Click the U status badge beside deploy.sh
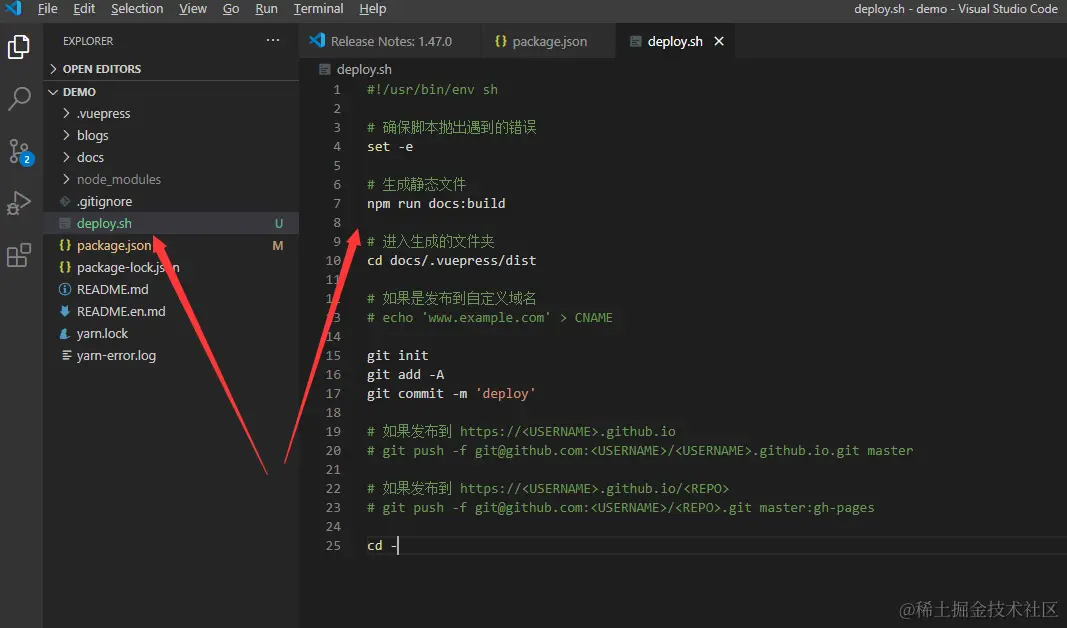Viewport: 1067px width, 628px height. tap(278, 223)
